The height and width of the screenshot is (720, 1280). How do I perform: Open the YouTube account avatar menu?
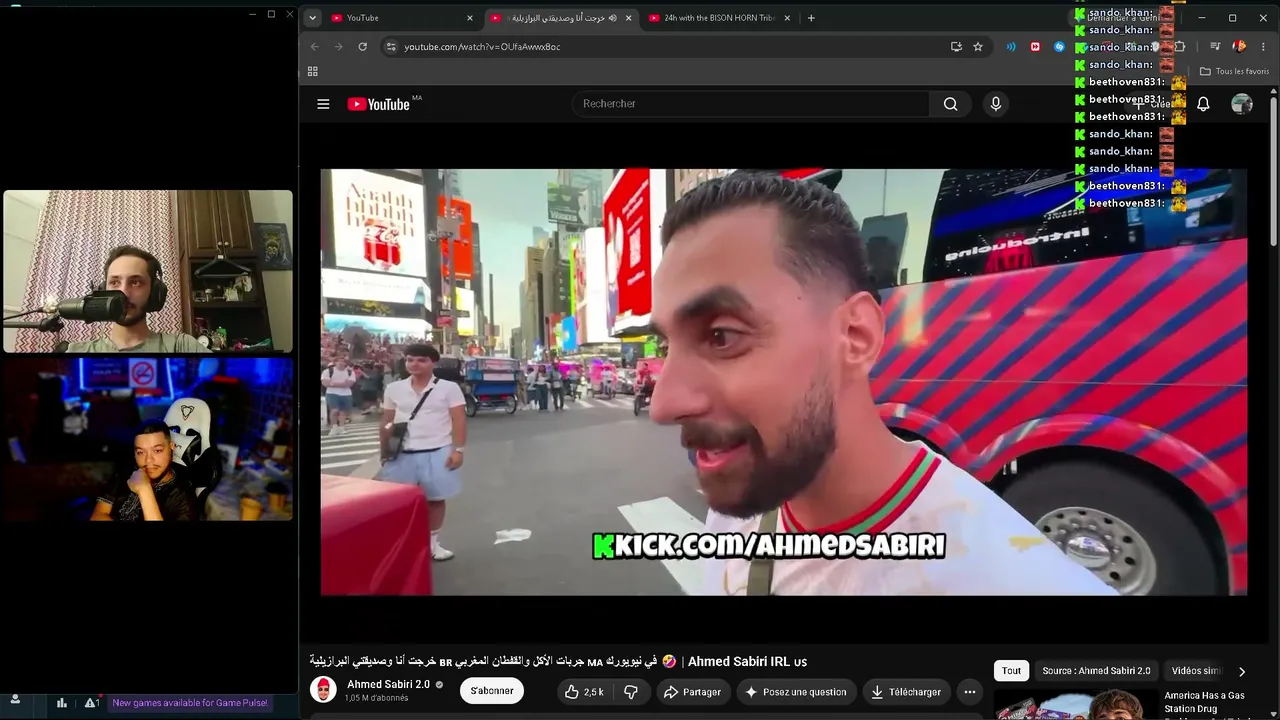click(x=1242, y=104)
